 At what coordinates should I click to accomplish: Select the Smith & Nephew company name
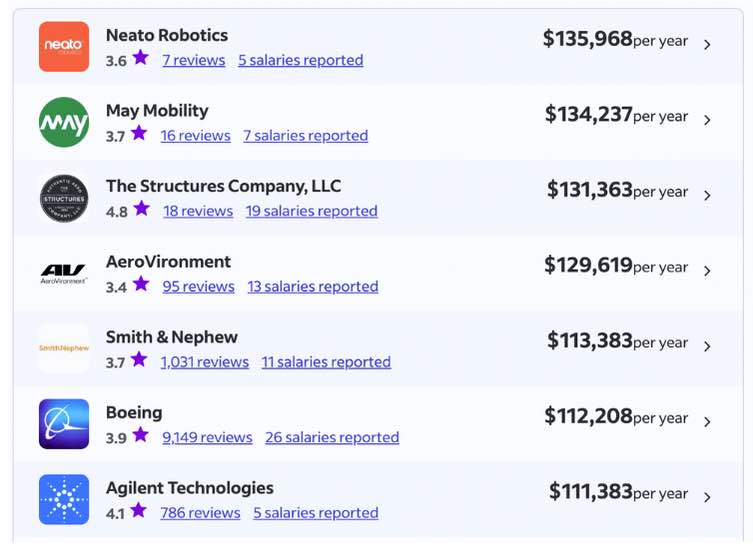tap(171, 337)
